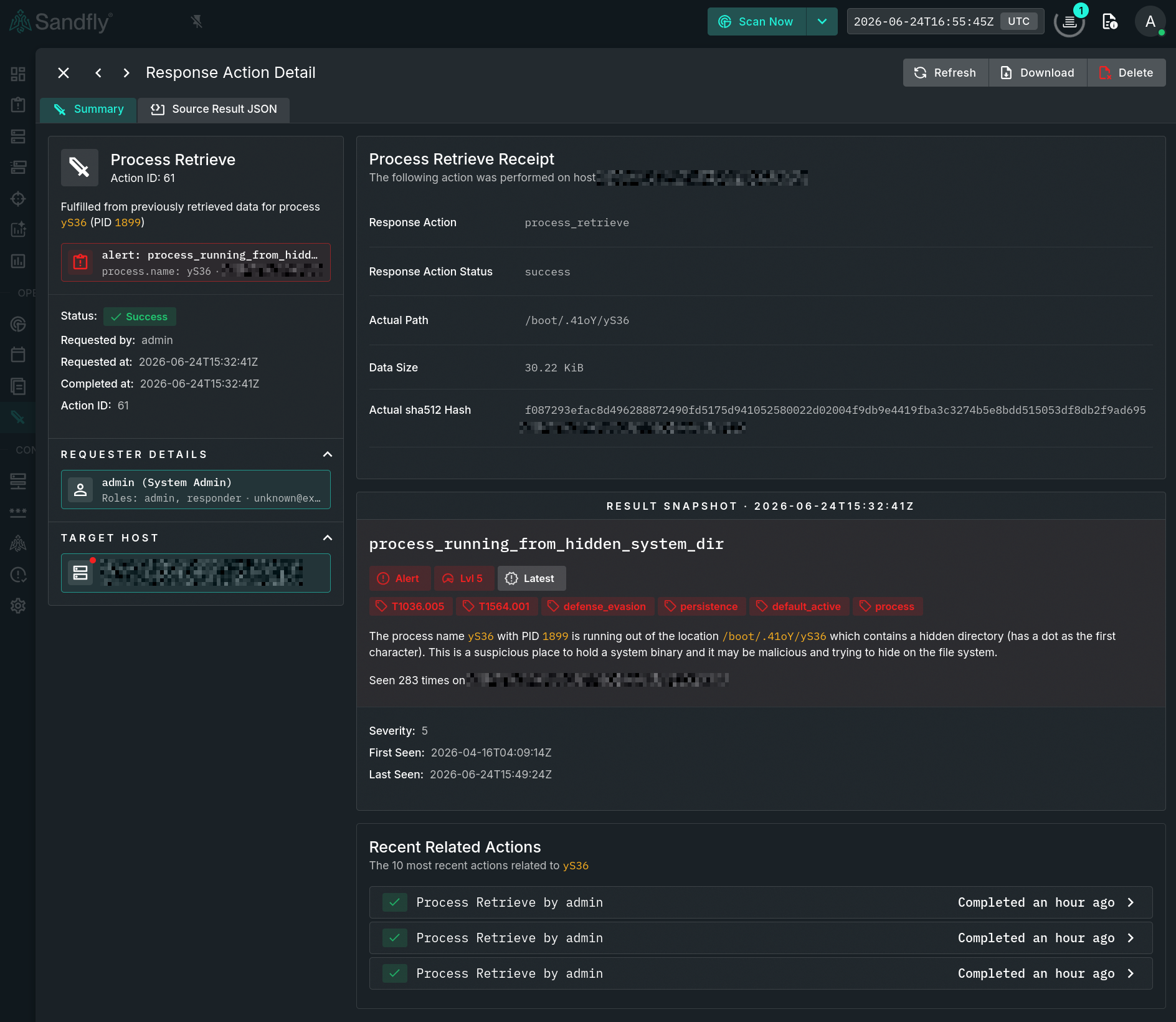Click the /boot/.41oY/yS36 actual path value

click(577, 320)
